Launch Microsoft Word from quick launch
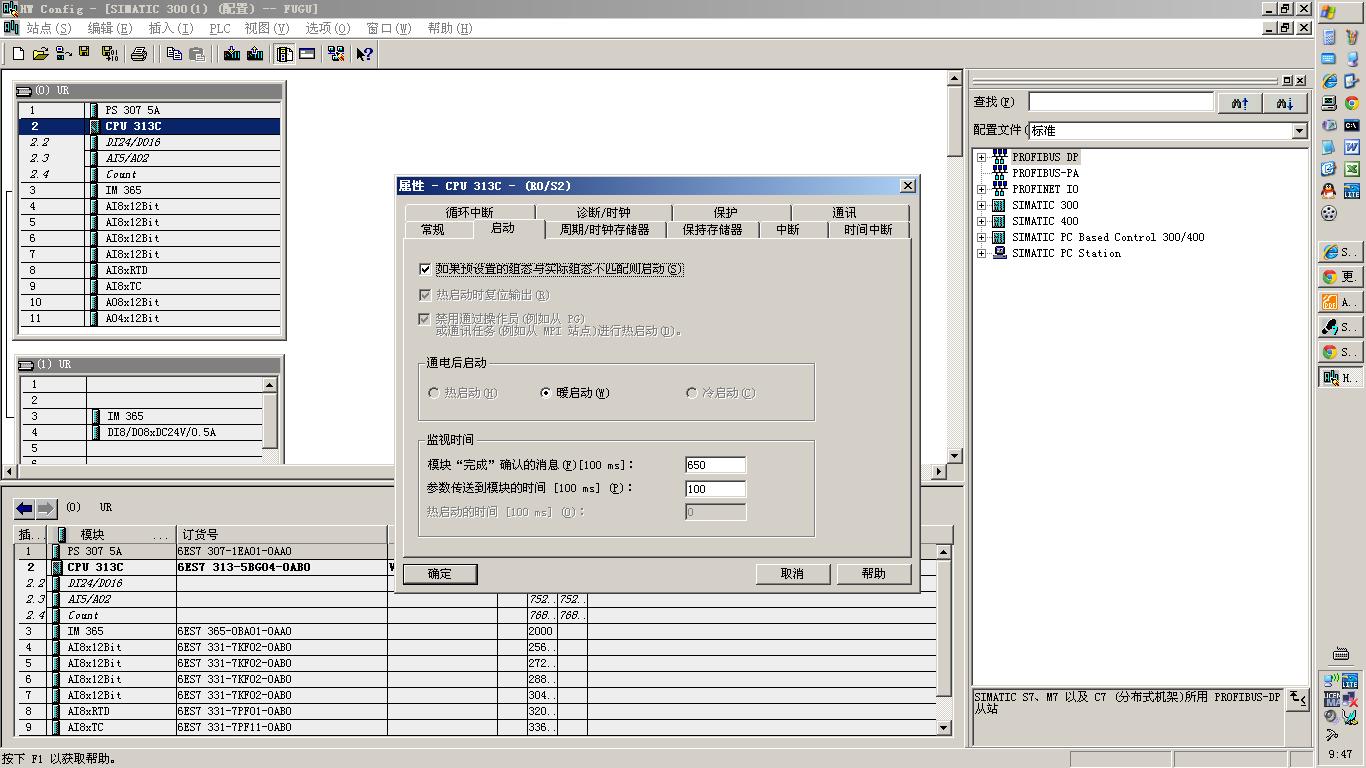This screenshot has height=768, width=1366. [x=1351, y=147]
